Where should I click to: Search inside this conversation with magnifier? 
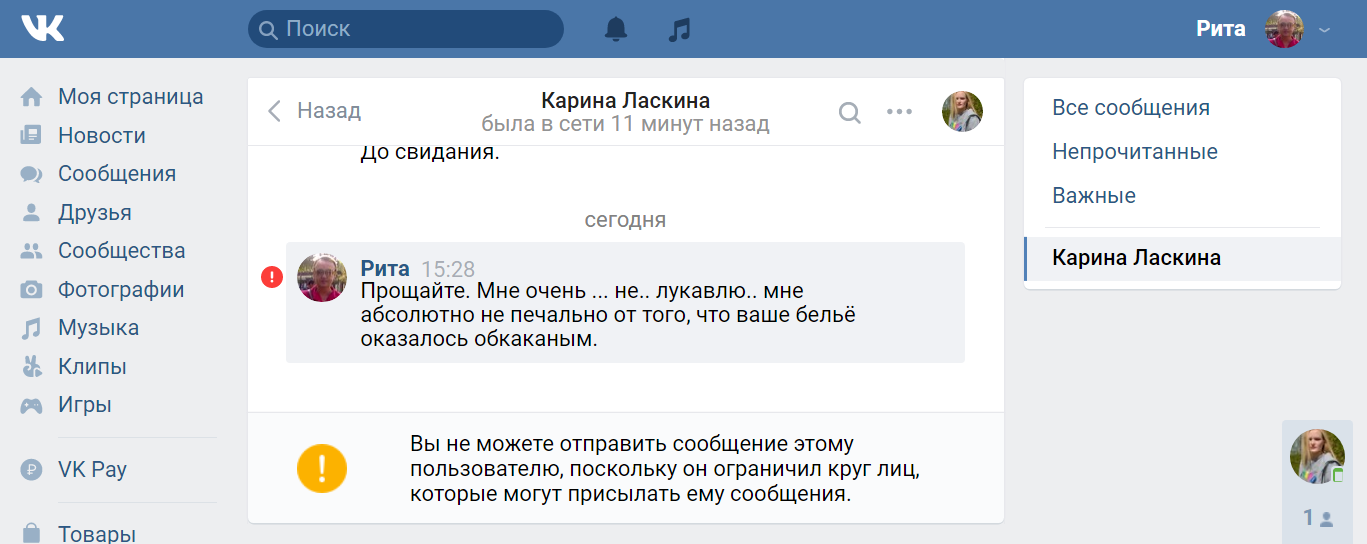(x=849, y=112)
